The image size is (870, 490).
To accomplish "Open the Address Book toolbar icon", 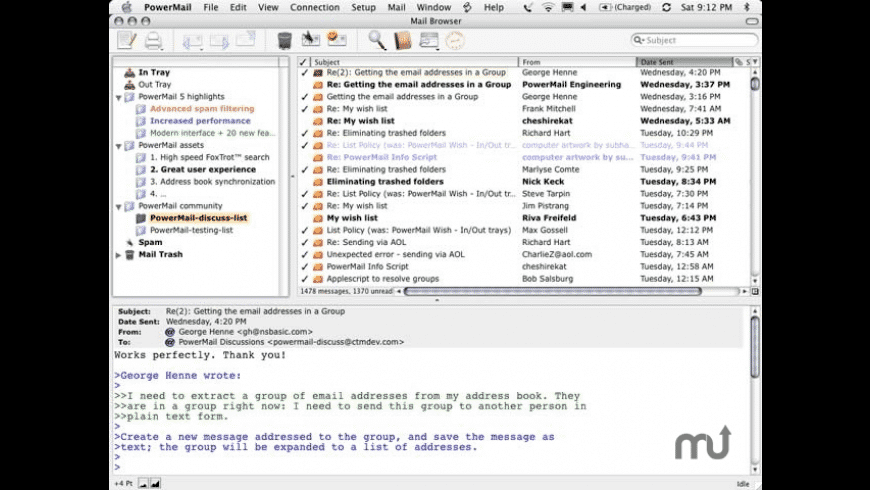I will pyautogui.click(x=403, y=41).
